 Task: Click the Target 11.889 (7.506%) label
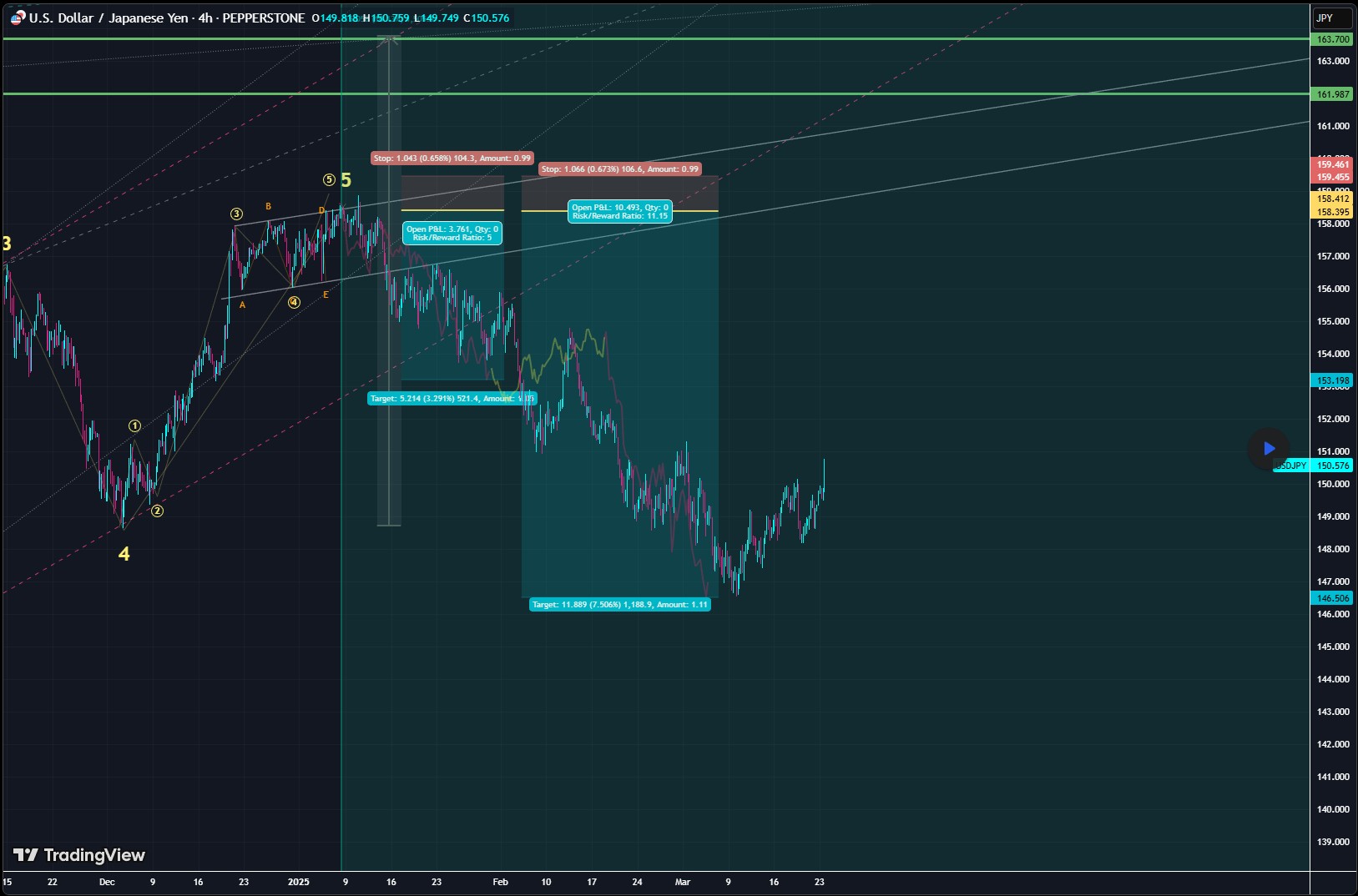(x=619, y=605)
